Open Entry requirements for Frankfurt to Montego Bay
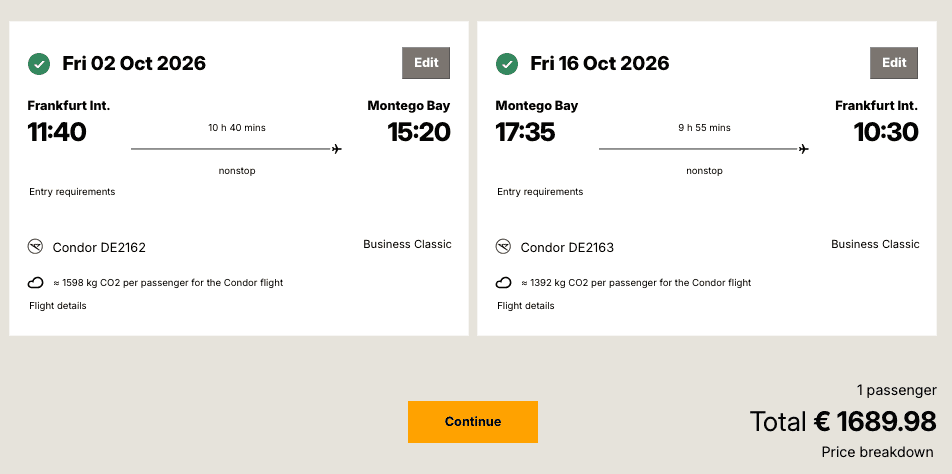This screenshot has height=474, width=952. click(x=72, y=192)
